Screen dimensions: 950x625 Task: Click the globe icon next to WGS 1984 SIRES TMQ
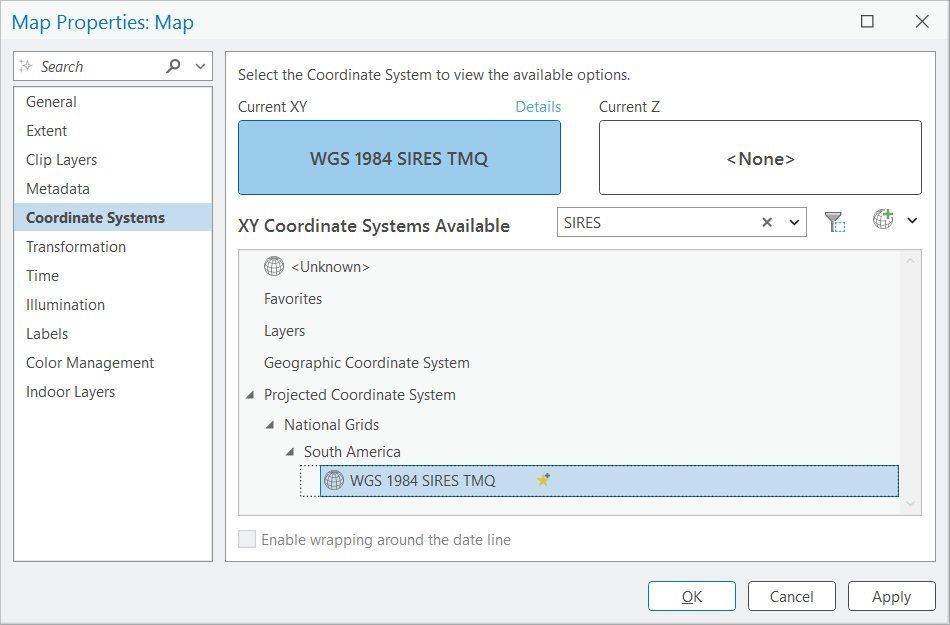tap(334, 480)
